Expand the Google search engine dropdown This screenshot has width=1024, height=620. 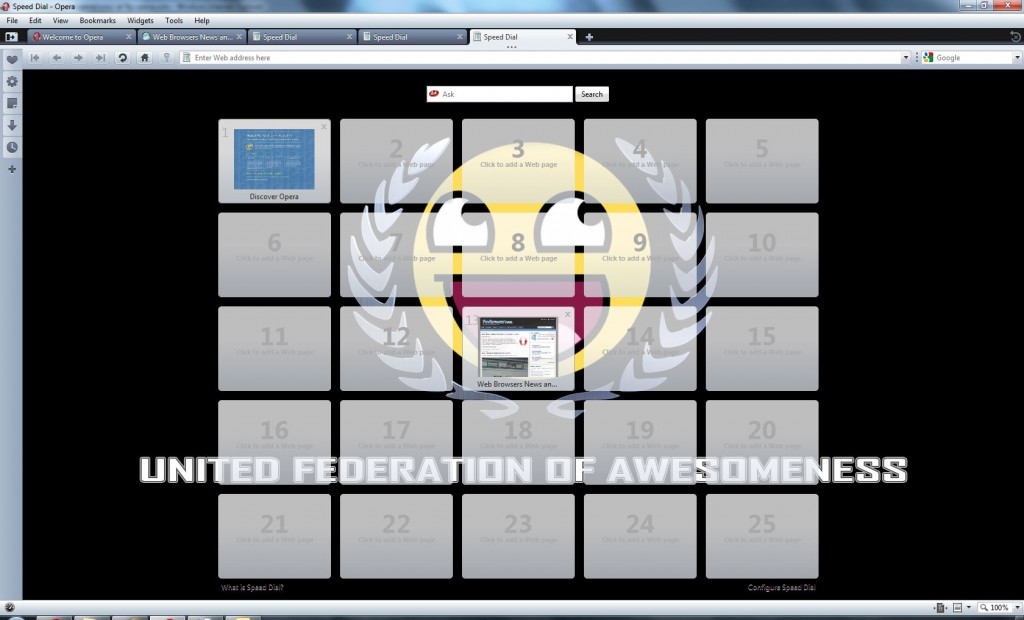(1017, 58)
